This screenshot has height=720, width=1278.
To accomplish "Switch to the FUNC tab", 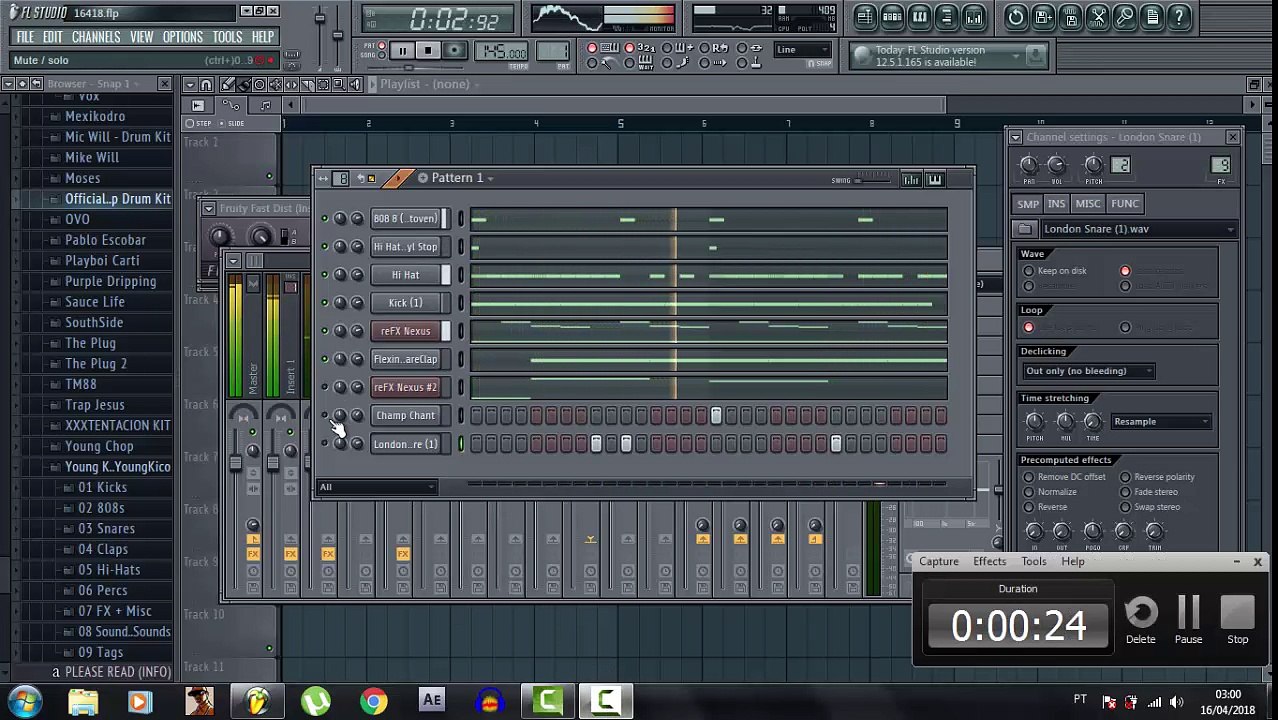I will click(1124, 204).
